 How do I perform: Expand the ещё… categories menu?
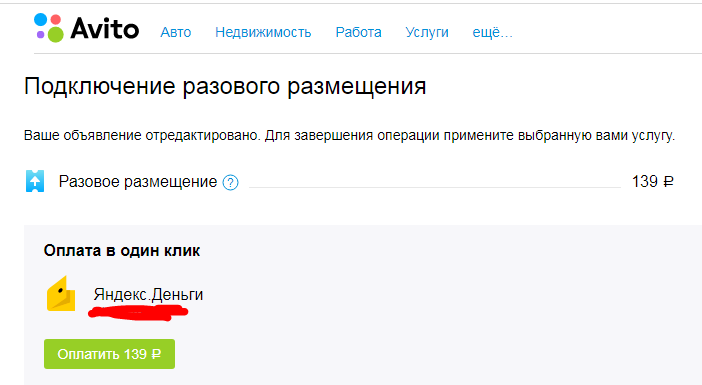(x=492, y=32)
